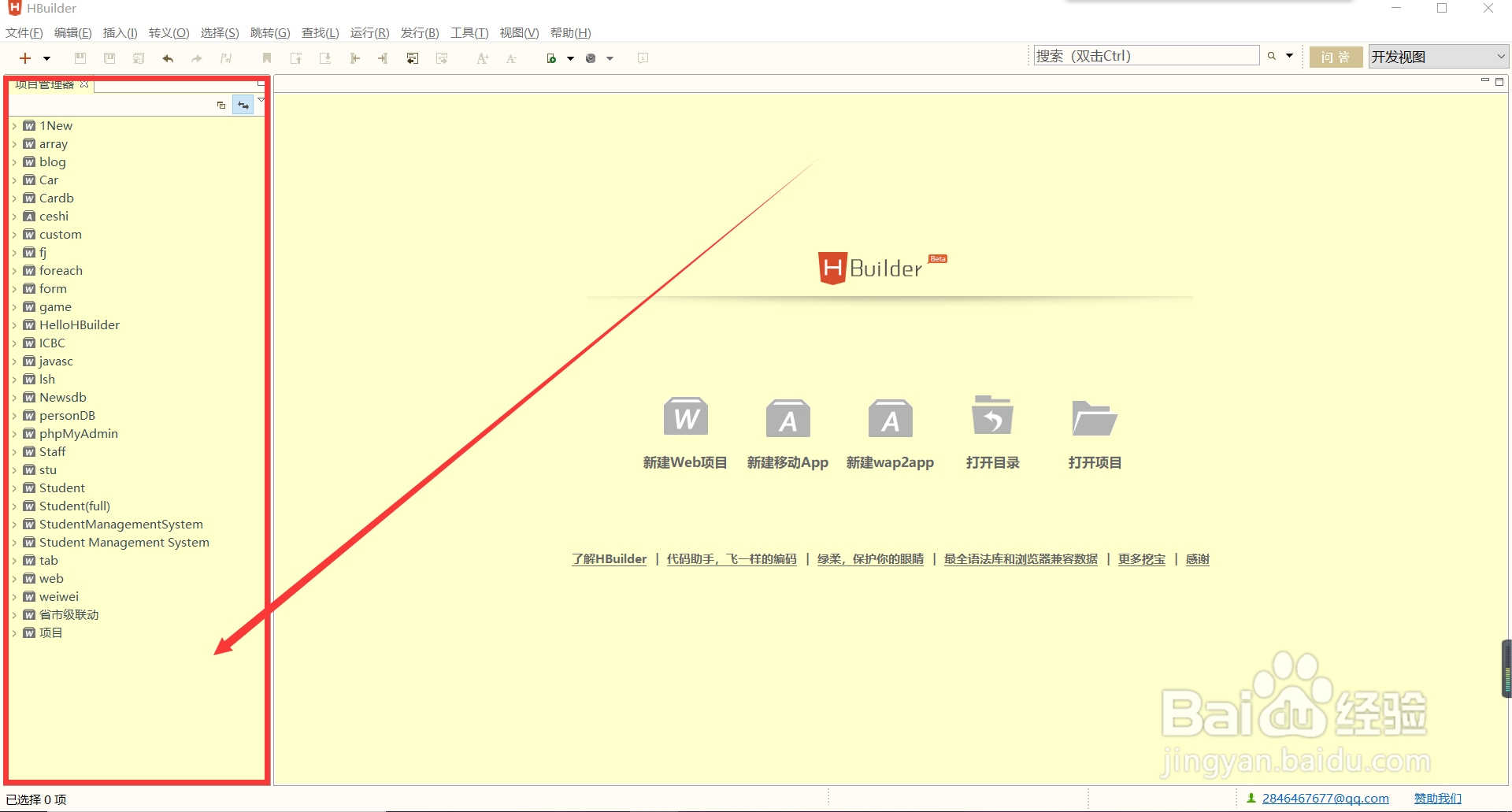Open the 开发视图 view combo box

(x=1438, y=57)
